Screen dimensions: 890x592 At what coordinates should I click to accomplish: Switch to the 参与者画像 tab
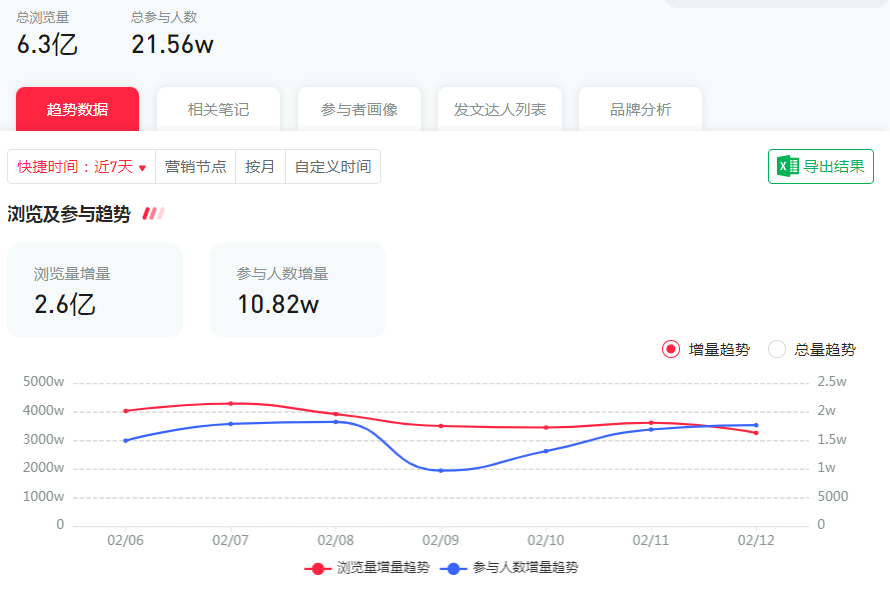tap(359, 109)
